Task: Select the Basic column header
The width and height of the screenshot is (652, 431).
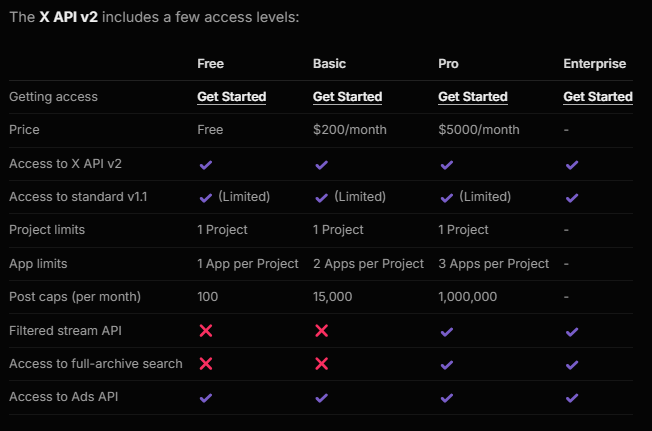Action: point(329,64)
